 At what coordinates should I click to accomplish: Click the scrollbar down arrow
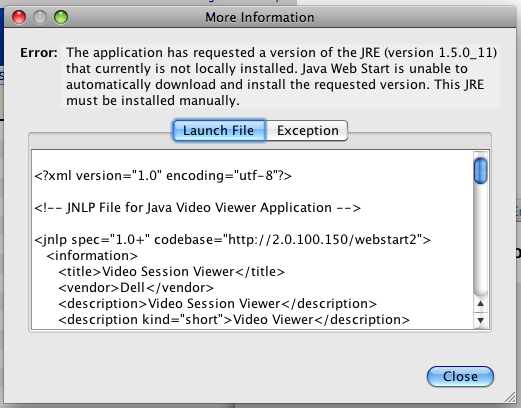pyautogui.click(x=480, y=320)
